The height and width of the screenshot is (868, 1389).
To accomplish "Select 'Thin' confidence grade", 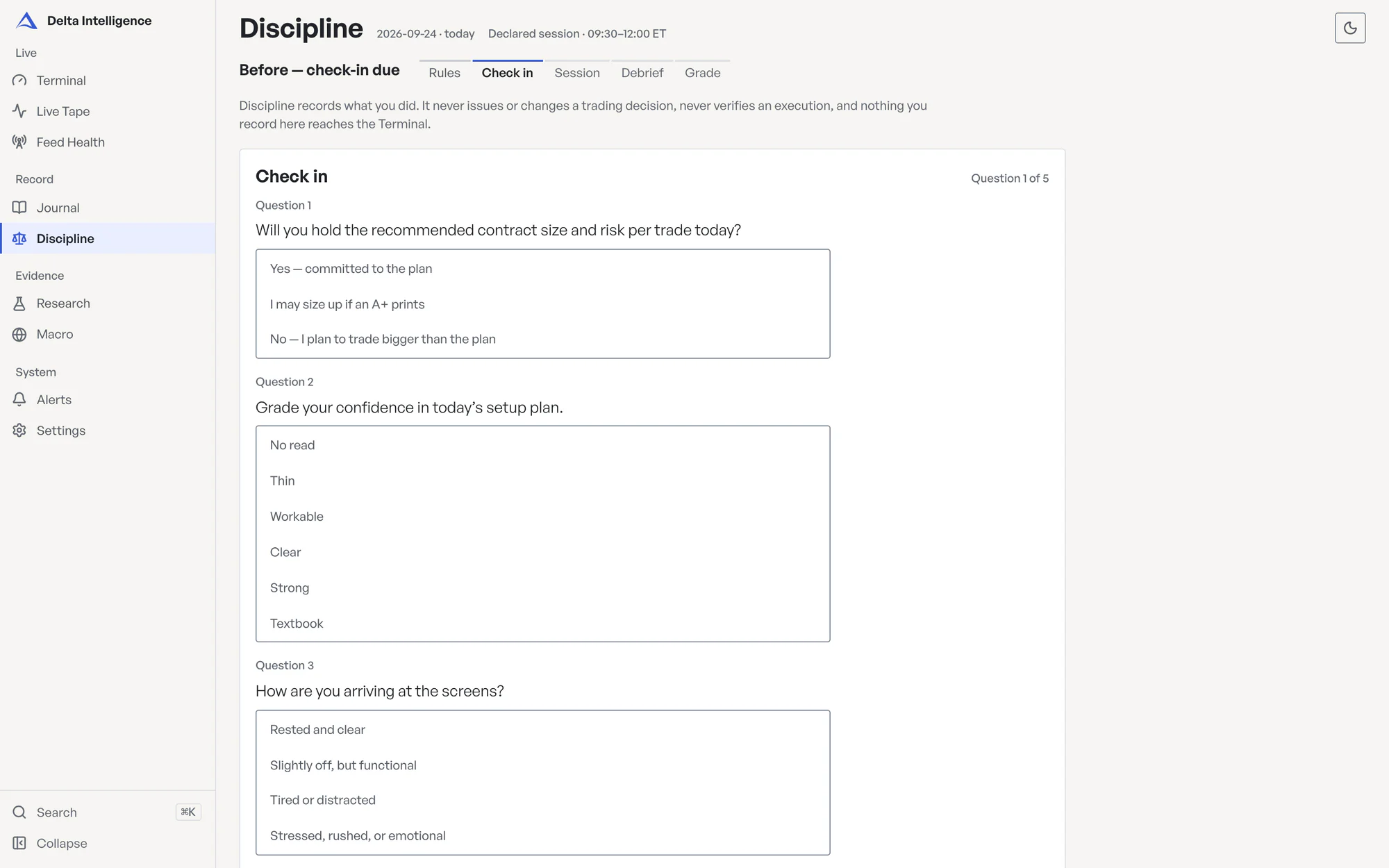I will coord(542,481).
